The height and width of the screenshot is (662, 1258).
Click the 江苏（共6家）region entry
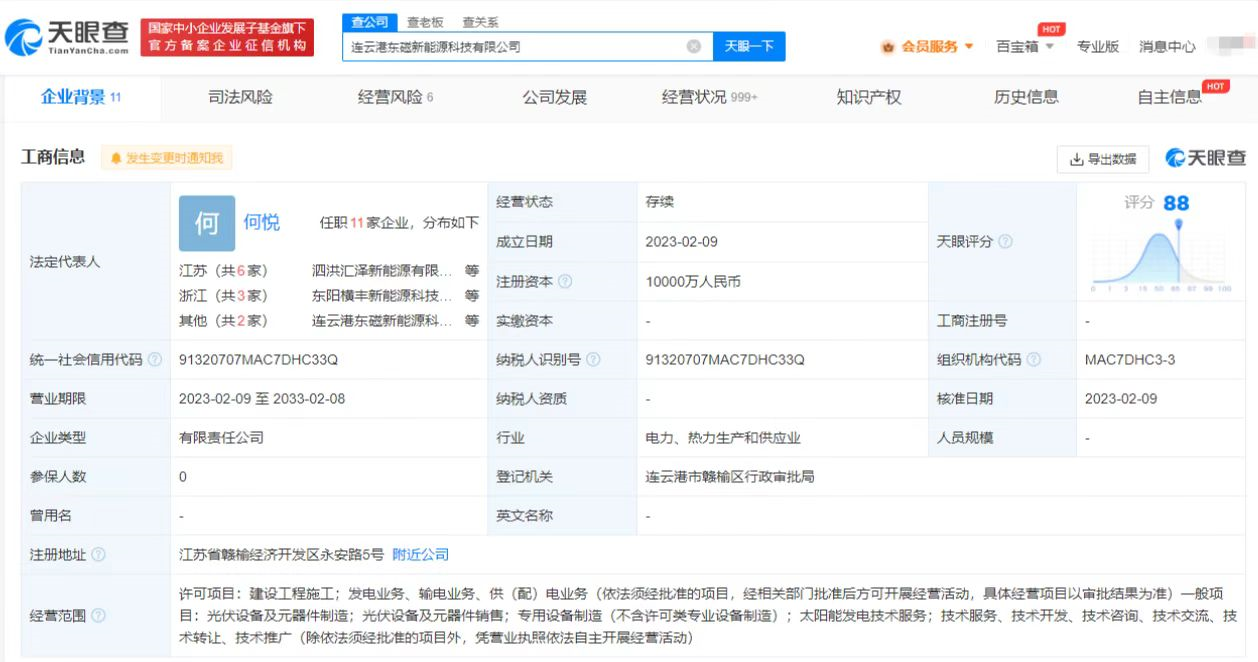pyautogui.click(x=223, y=270)
